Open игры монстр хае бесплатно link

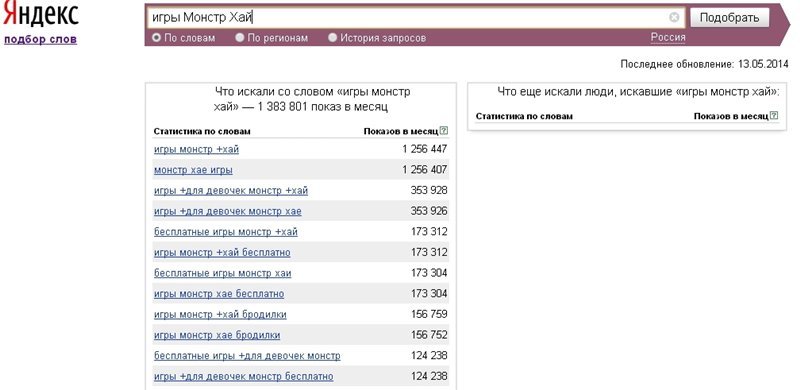(x=219, y=294)
